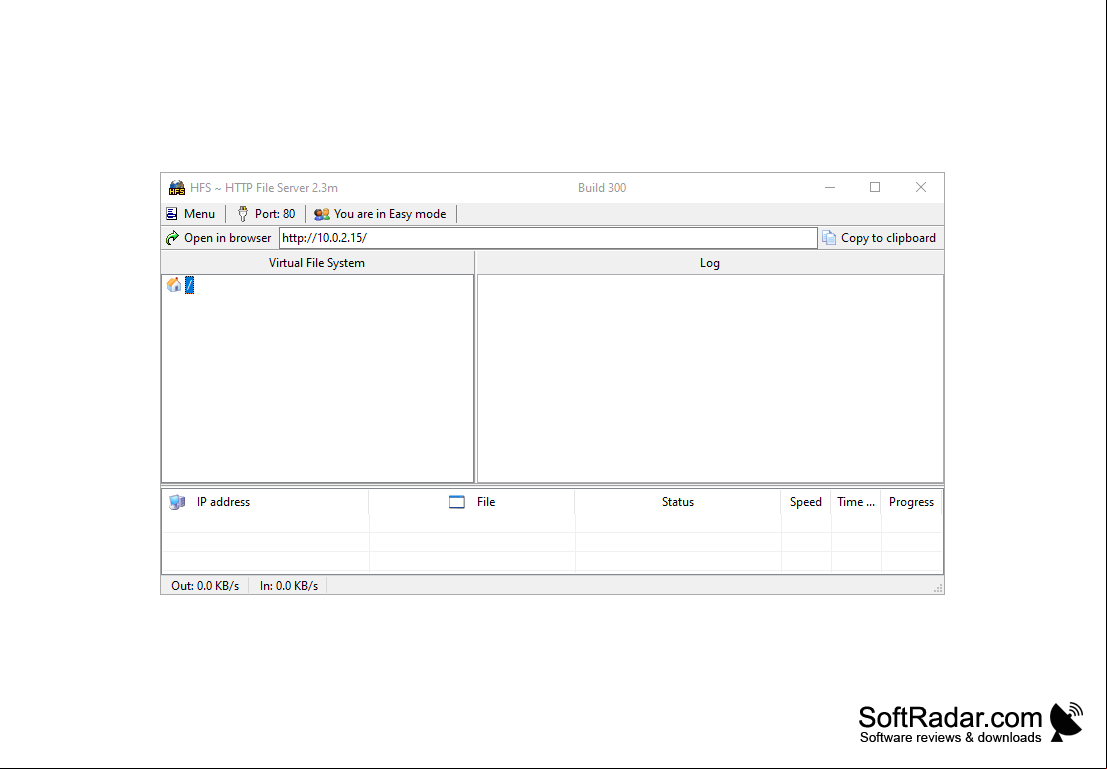Click the IP address column header
Image resolution: width=1107 pixels, height=769 pixels.
265,502
